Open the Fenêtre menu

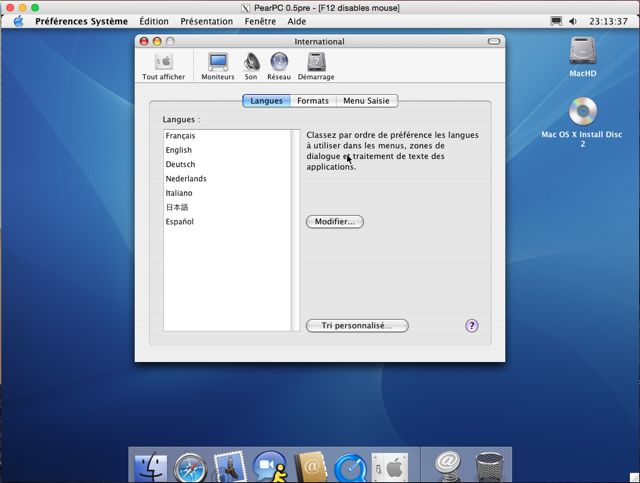260,21
